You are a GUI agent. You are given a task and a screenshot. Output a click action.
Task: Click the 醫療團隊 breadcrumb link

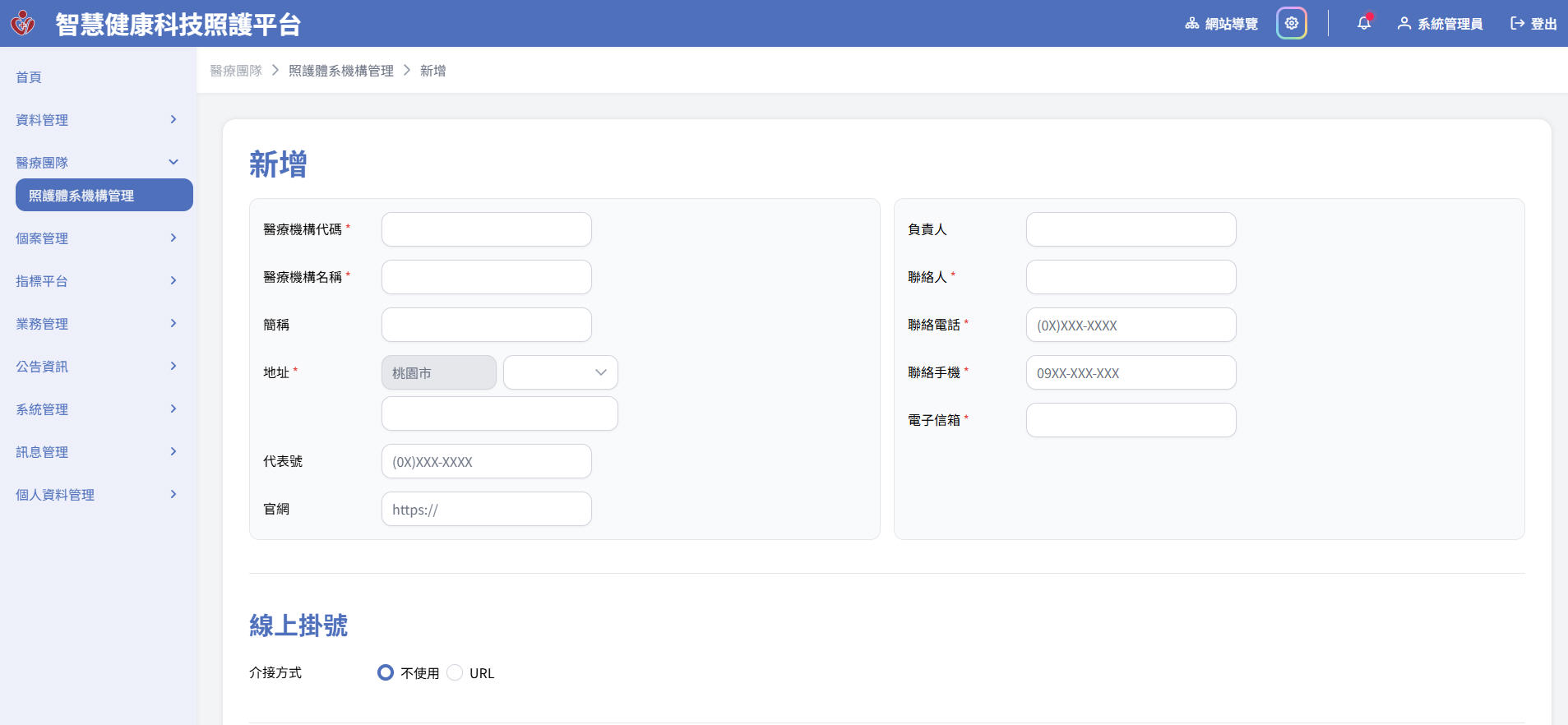pos(235,71)
